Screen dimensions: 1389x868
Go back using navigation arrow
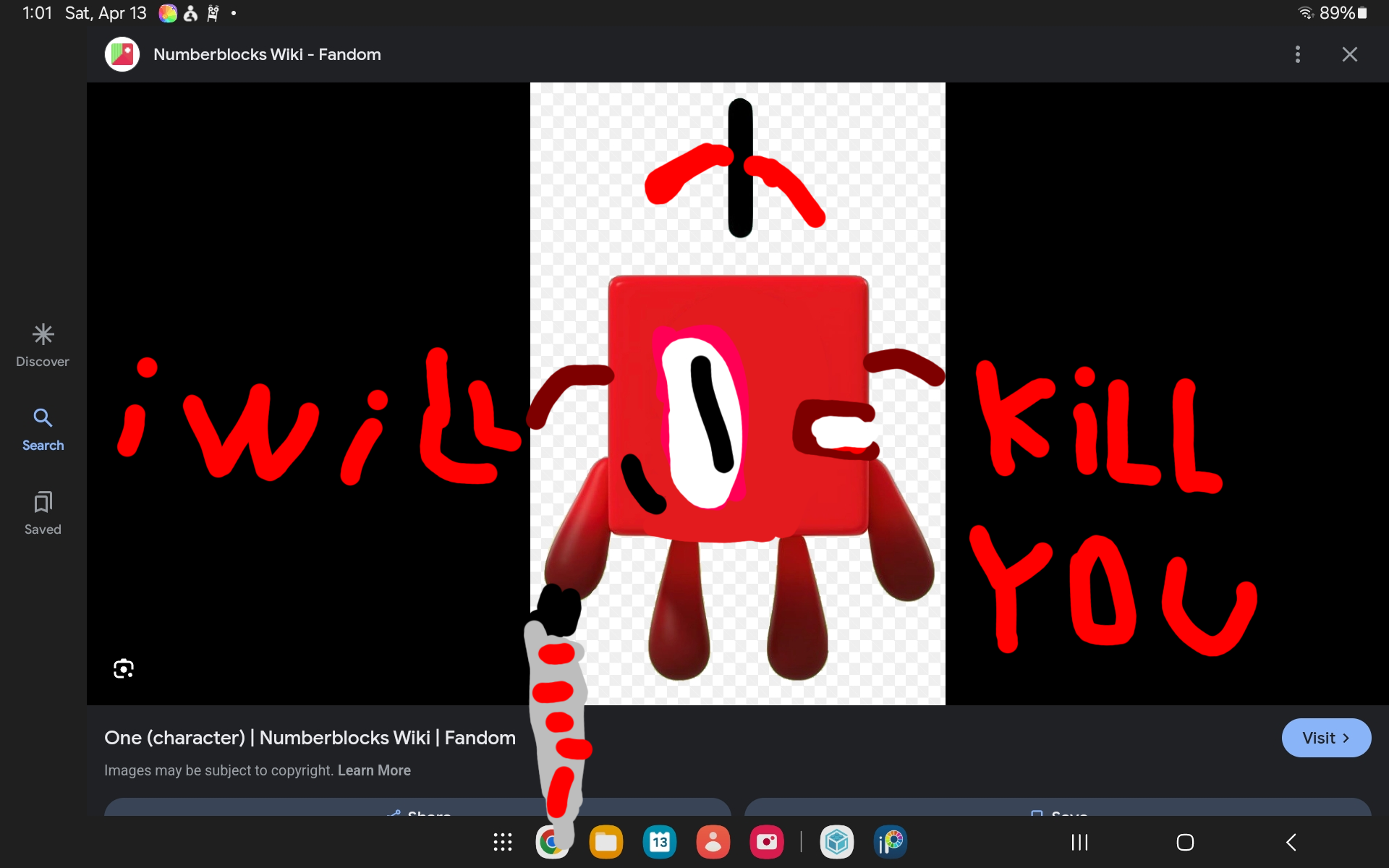1291,842
